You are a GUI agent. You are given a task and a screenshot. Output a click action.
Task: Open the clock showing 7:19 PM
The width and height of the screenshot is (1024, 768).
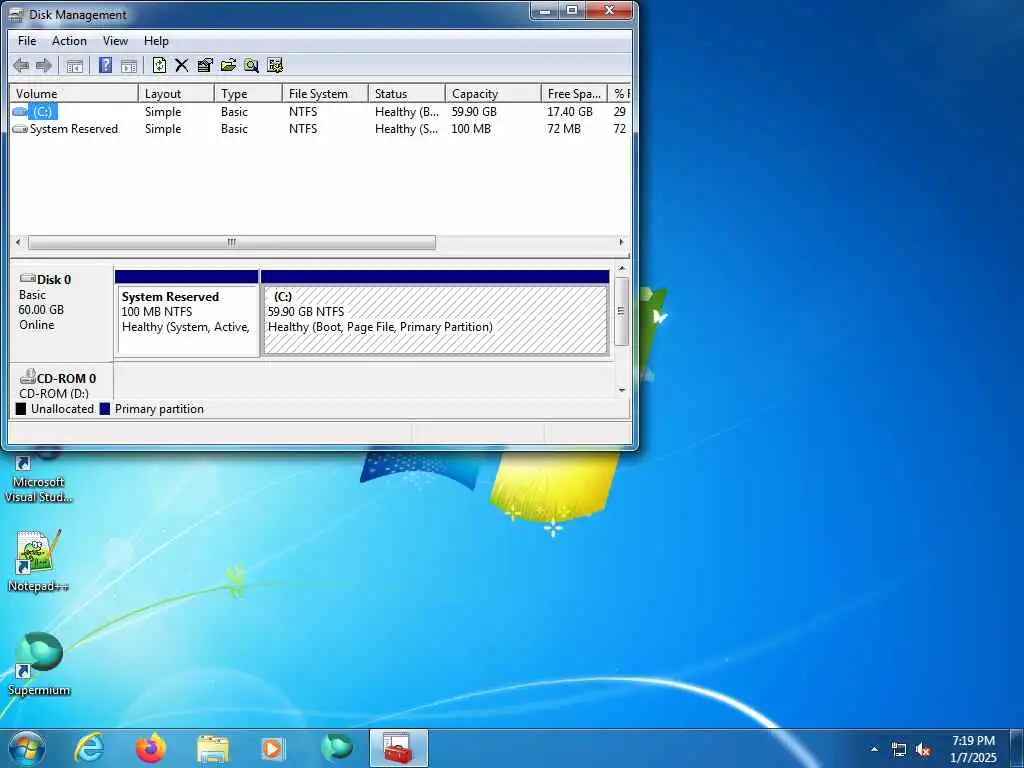(973, 749)
